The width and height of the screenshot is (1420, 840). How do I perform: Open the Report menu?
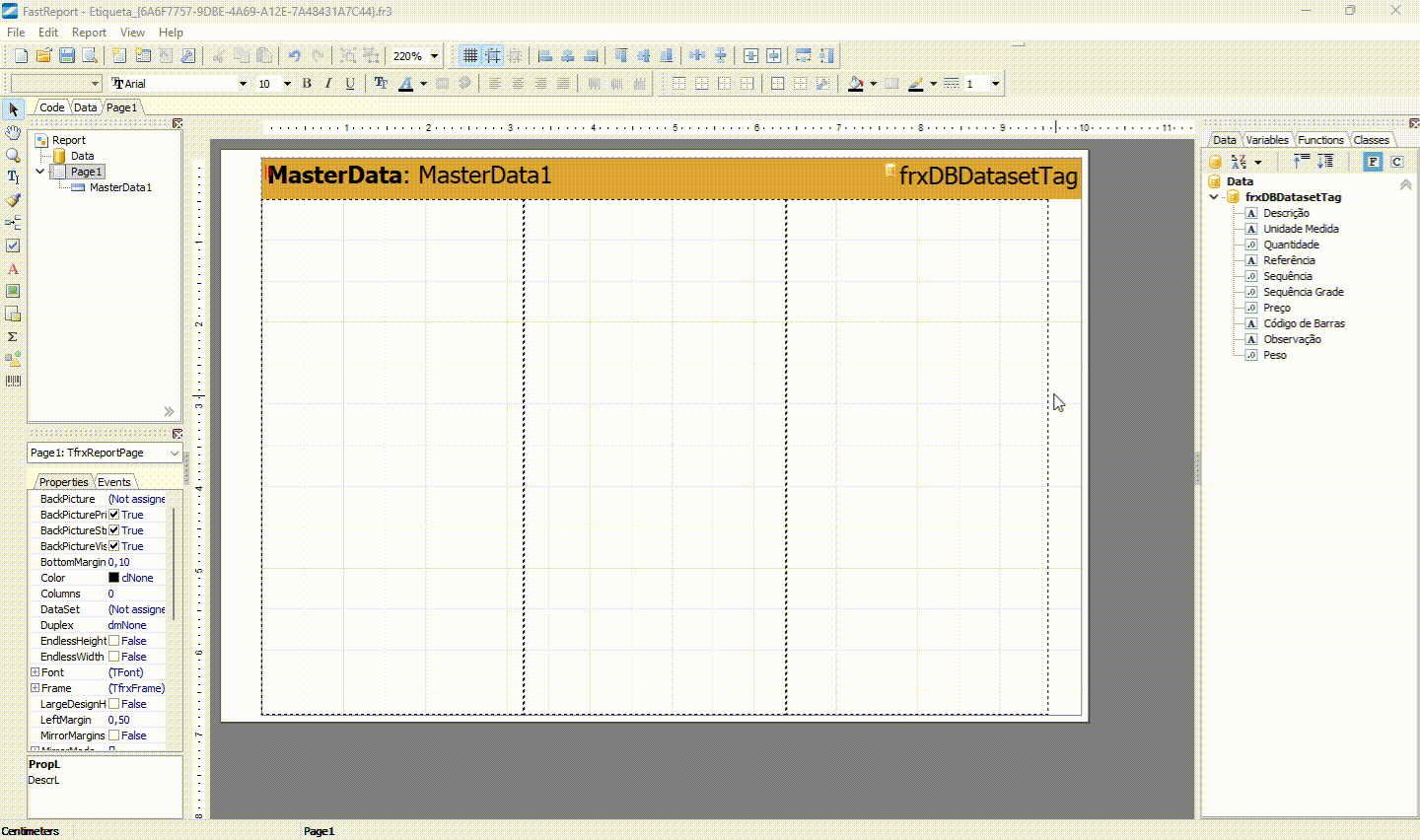89,33
